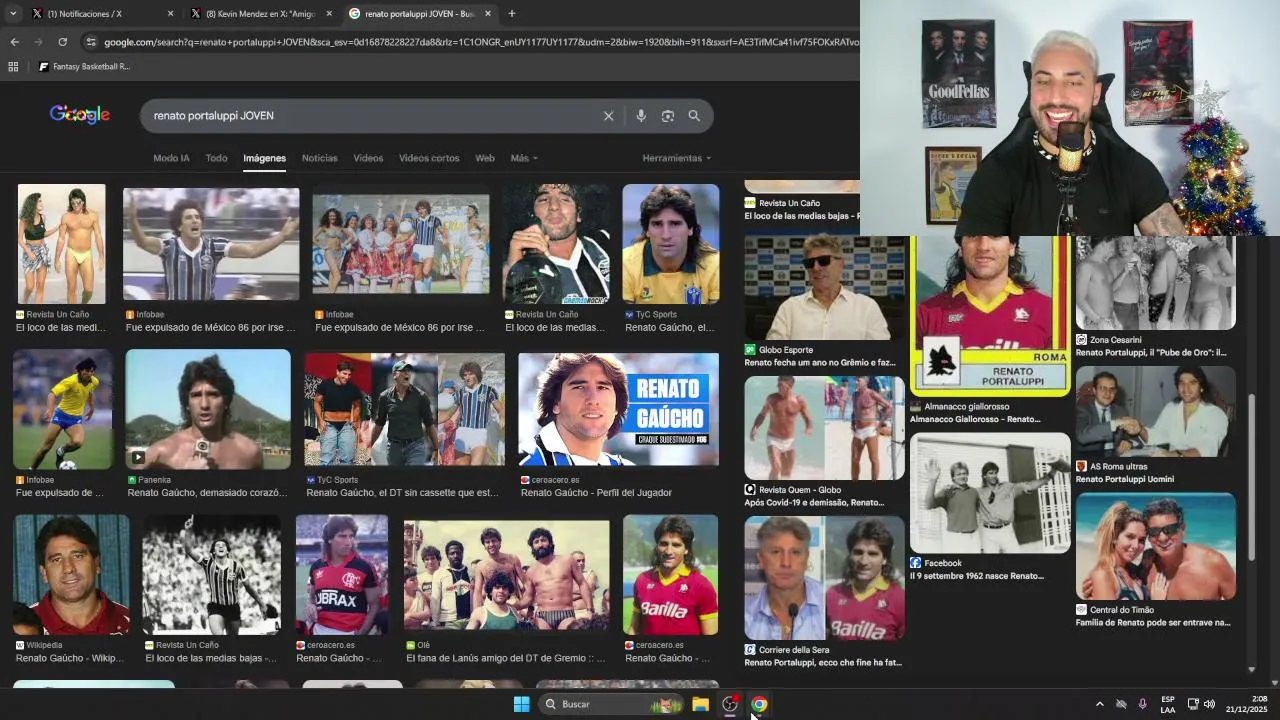The width and height of the screenshot is (1280, 720).
Task: Open the Chrome apps grid shortcut
Action: [x=13, y=67]
